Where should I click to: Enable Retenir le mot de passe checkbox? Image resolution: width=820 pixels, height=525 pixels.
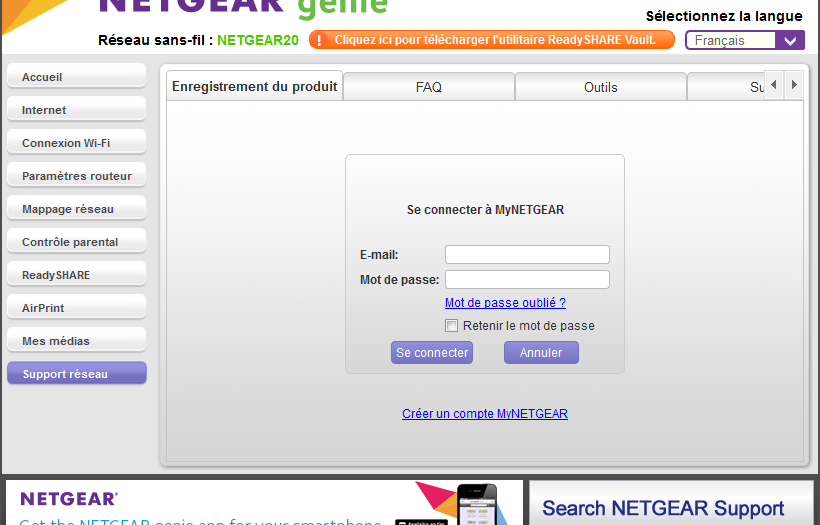(452, 326)
